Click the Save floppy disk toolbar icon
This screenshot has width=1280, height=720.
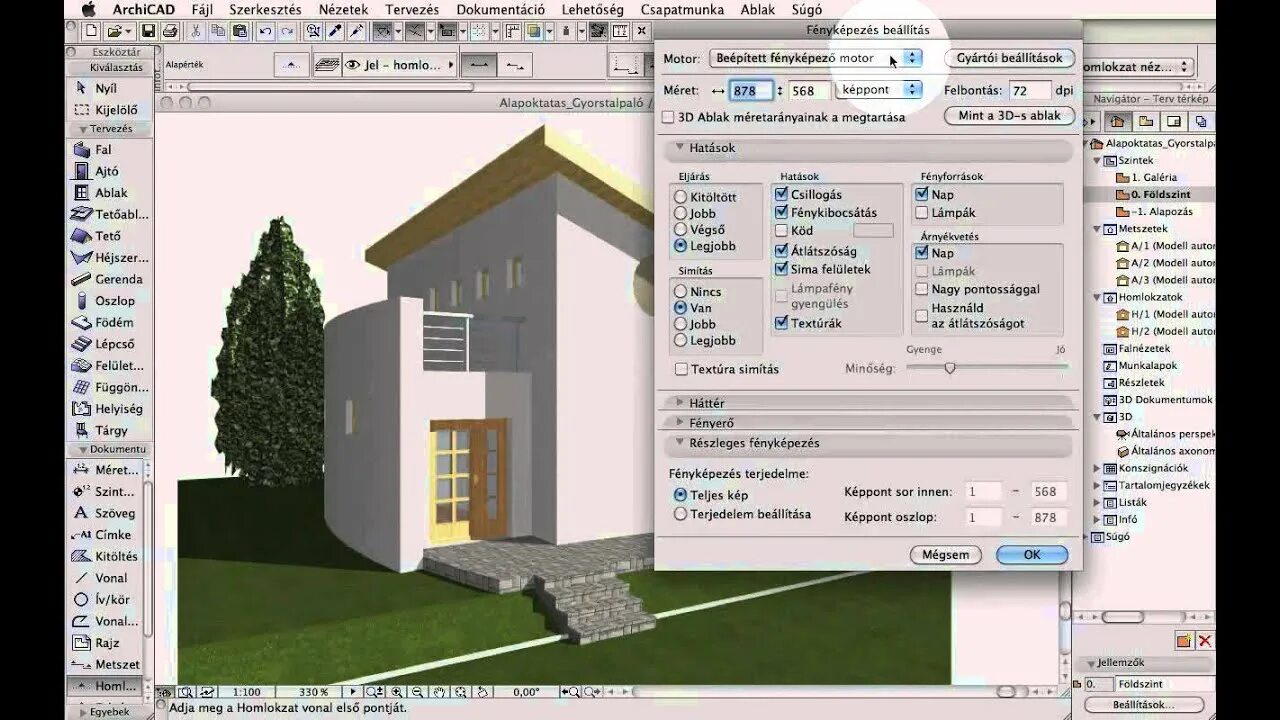149,32
